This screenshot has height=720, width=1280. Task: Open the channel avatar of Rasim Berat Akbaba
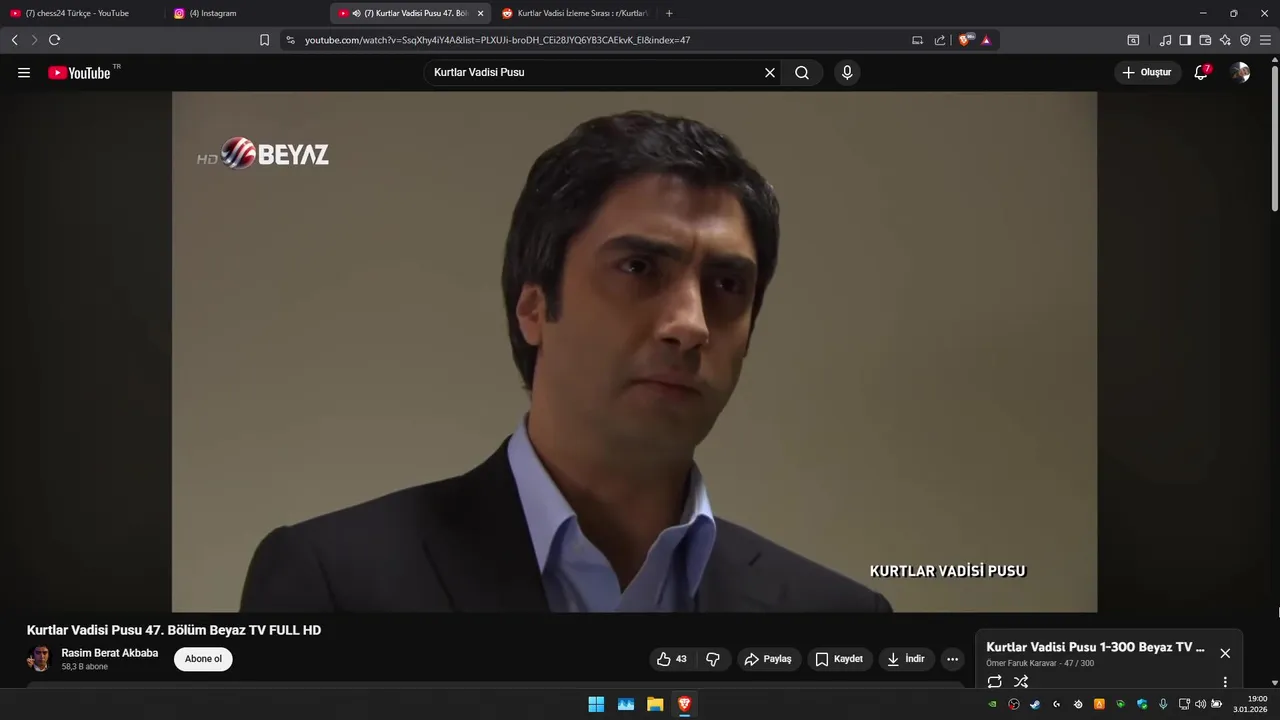pos(40,659)
